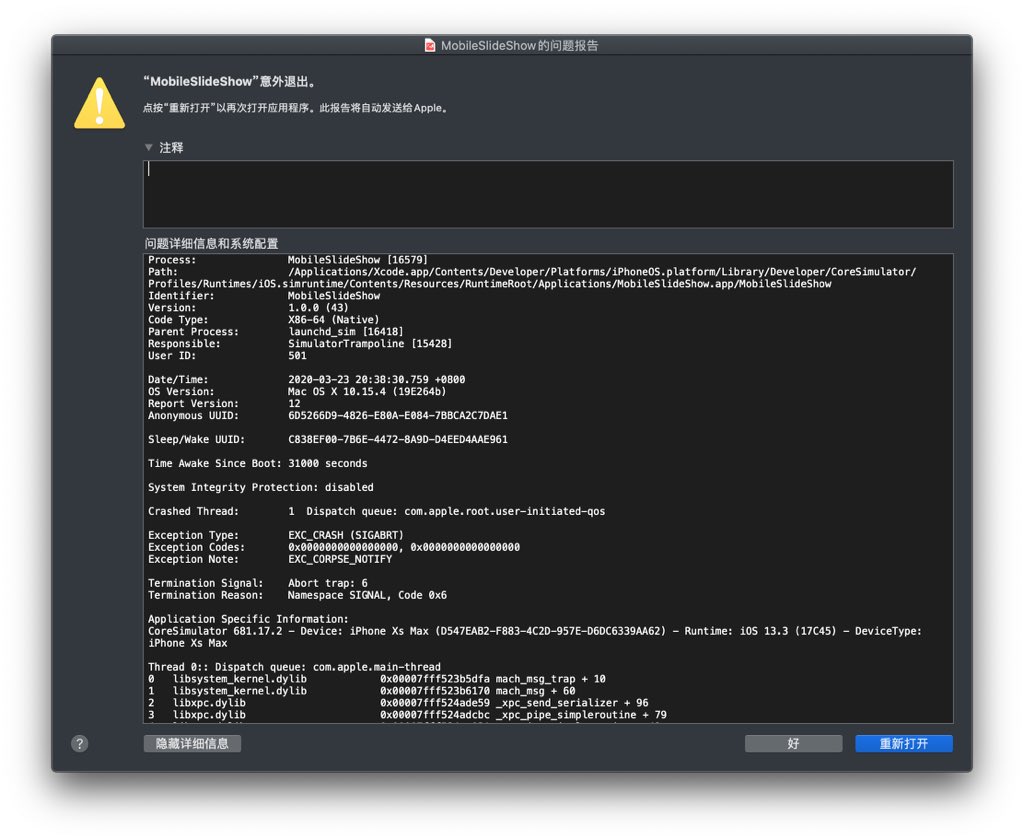Click the yellow warning triangle icon

click(x=99, y=103)
